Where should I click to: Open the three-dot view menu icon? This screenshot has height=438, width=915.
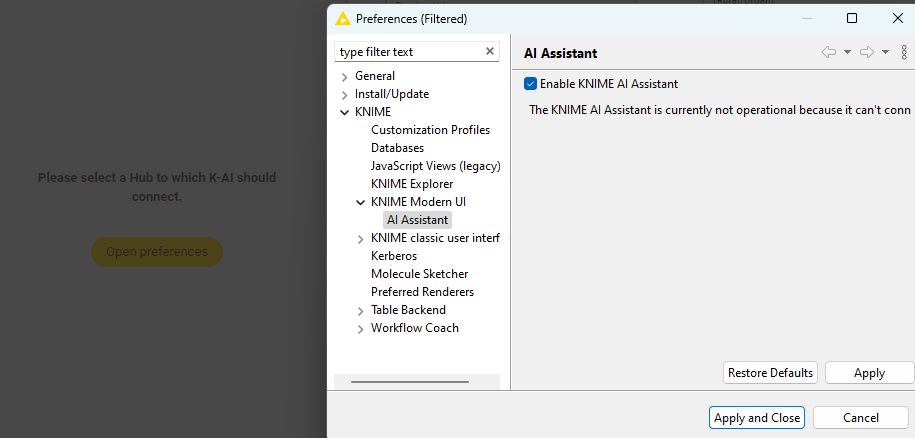904,52
